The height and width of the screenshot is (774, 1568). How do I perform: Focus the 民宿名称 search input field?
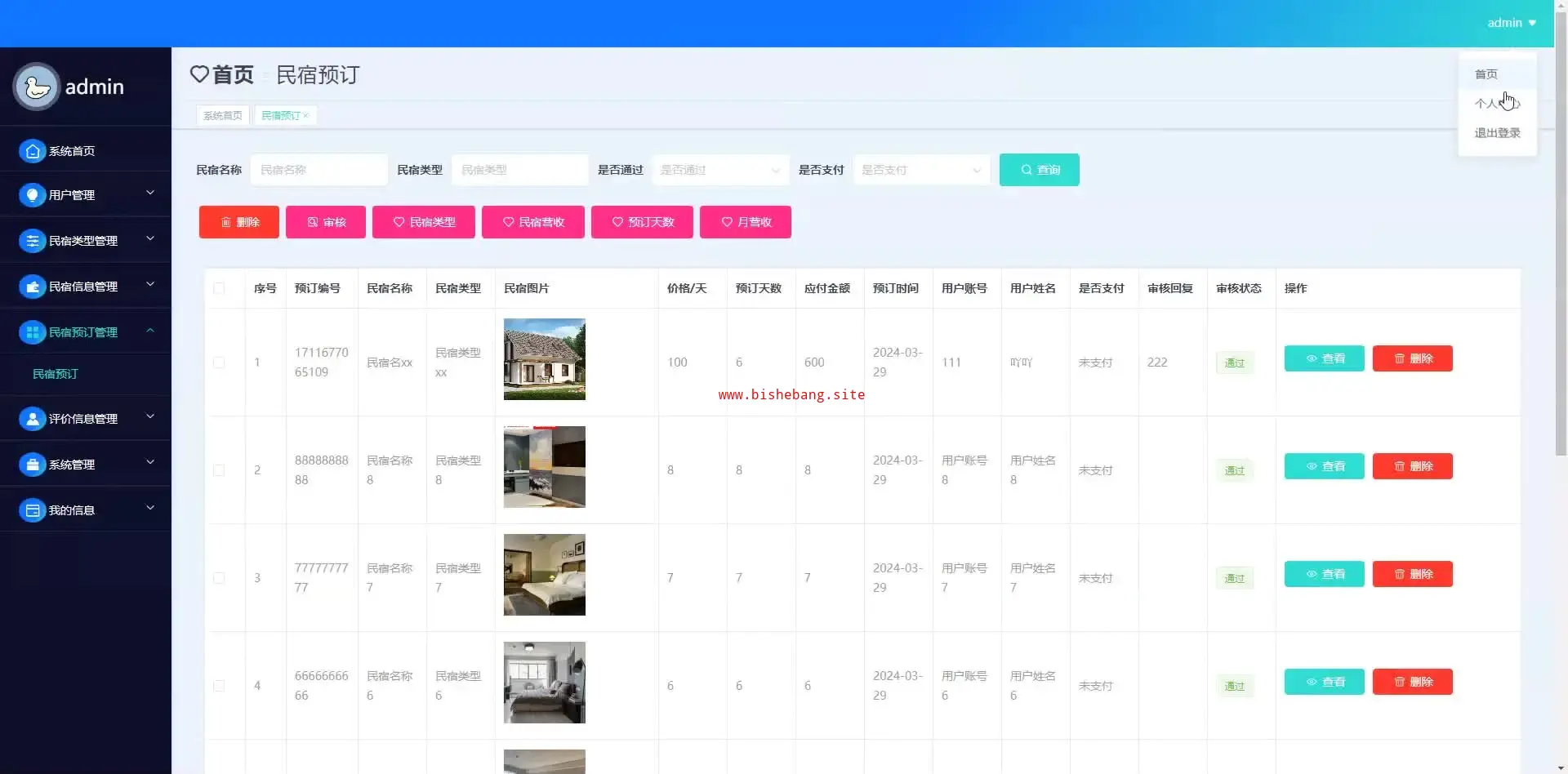(x=318, y=170)
